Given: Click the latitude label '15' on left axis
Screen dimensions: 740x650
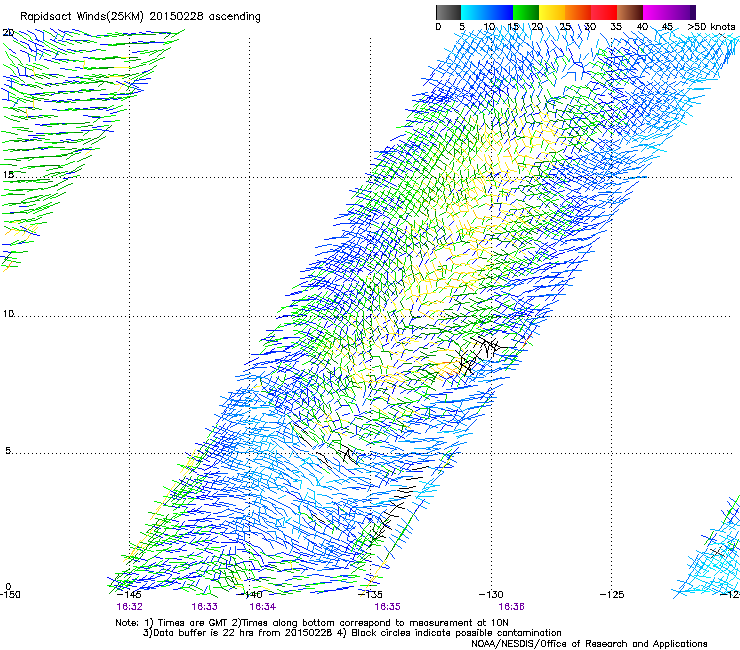Looking at the screenshot, I should click(8, 175).
